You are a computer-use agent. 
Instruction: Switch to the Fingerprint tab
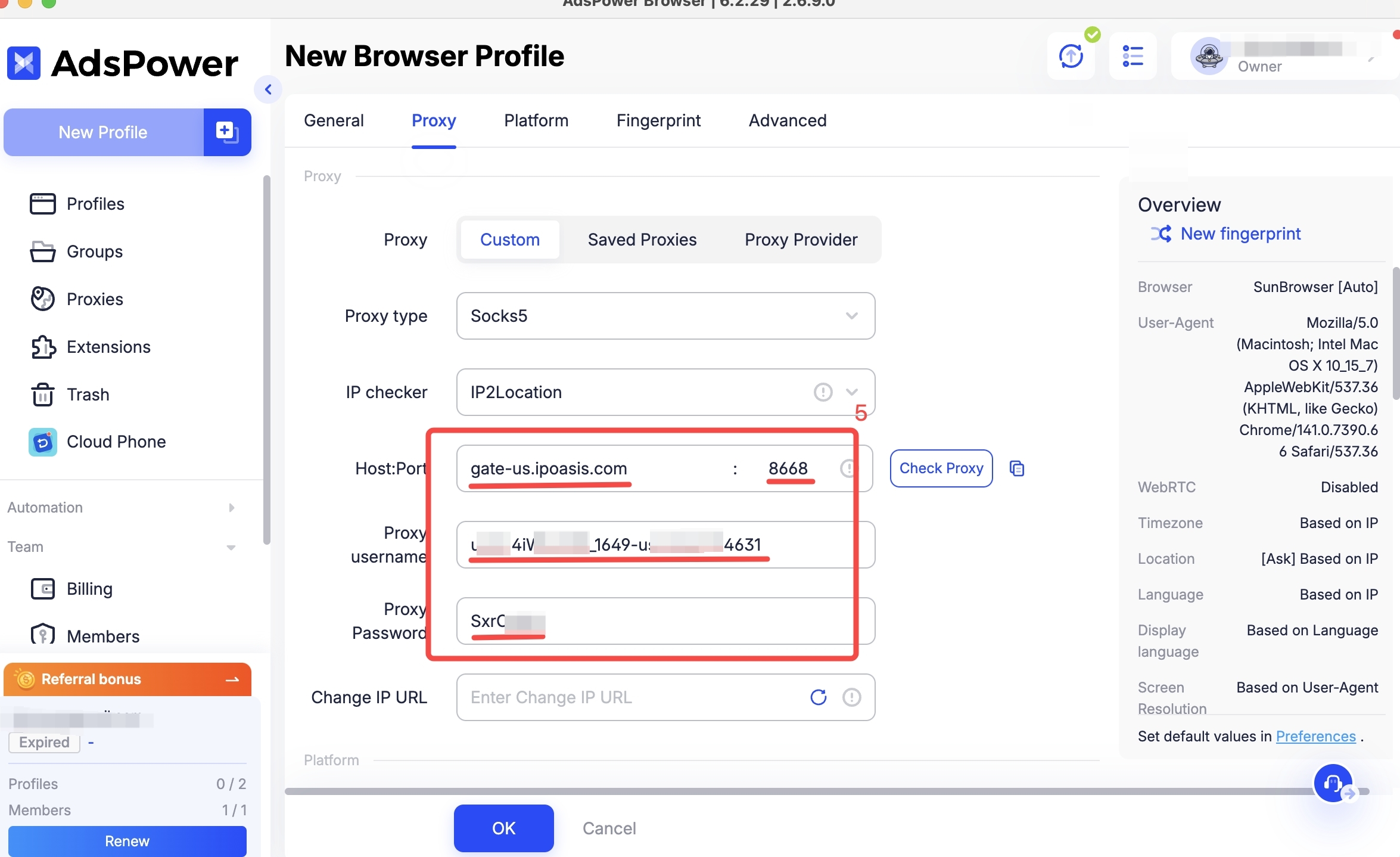658,120
